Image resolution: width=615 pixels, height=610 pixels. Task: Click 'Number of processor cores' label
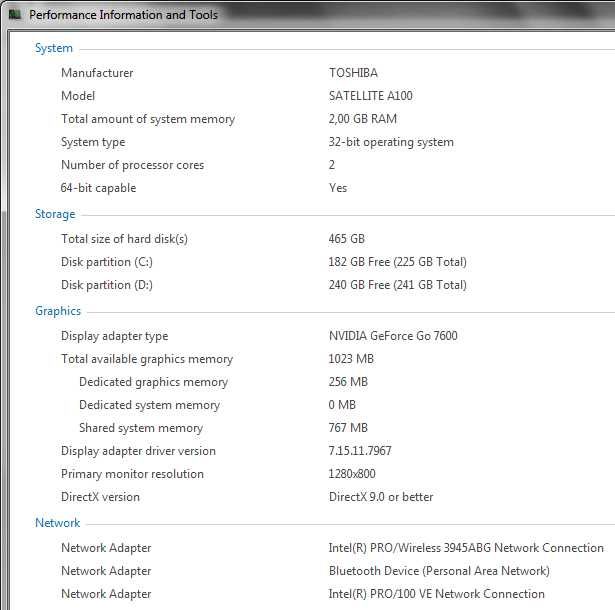coord(133,165)
